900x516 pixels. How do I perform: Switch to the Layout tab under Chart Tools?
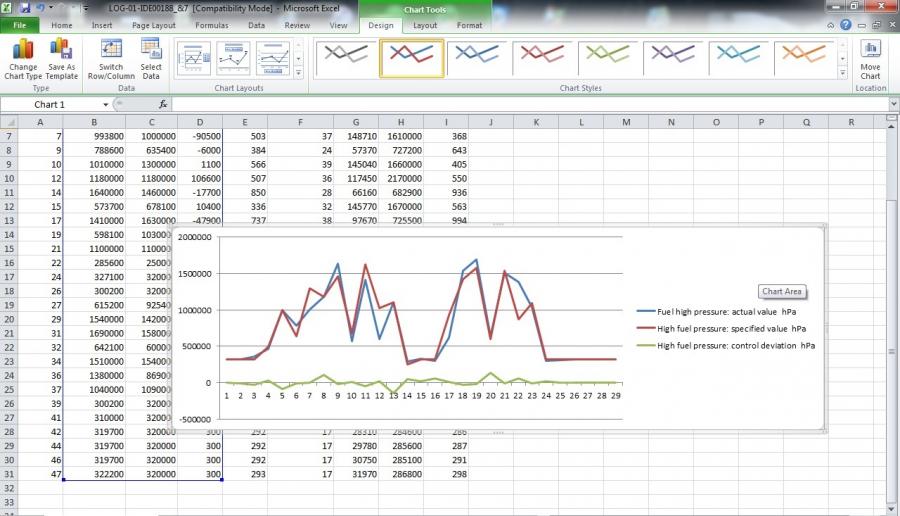tap(425, 25)
